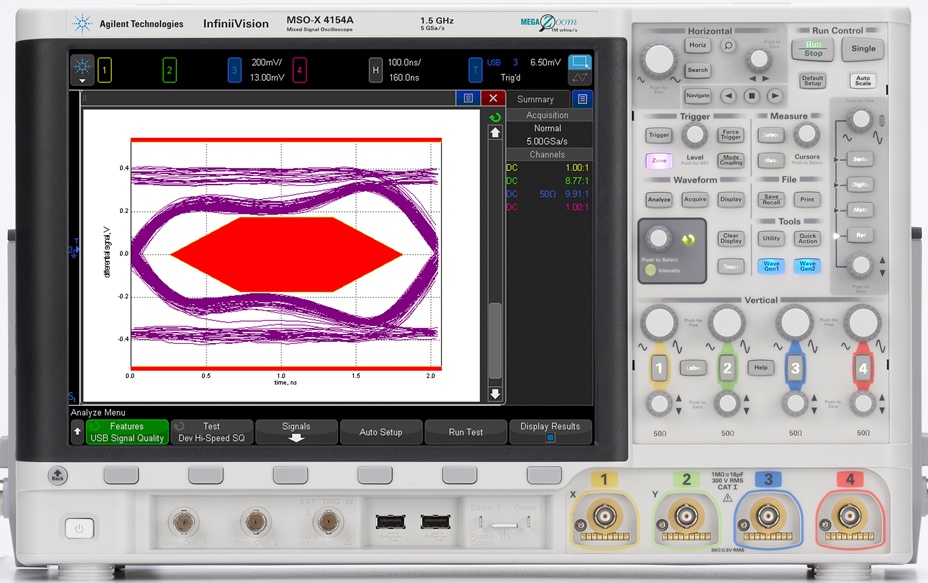Select the Run Test softkey
The width and height of the screenshot is (928, 583).
[466, 432]
